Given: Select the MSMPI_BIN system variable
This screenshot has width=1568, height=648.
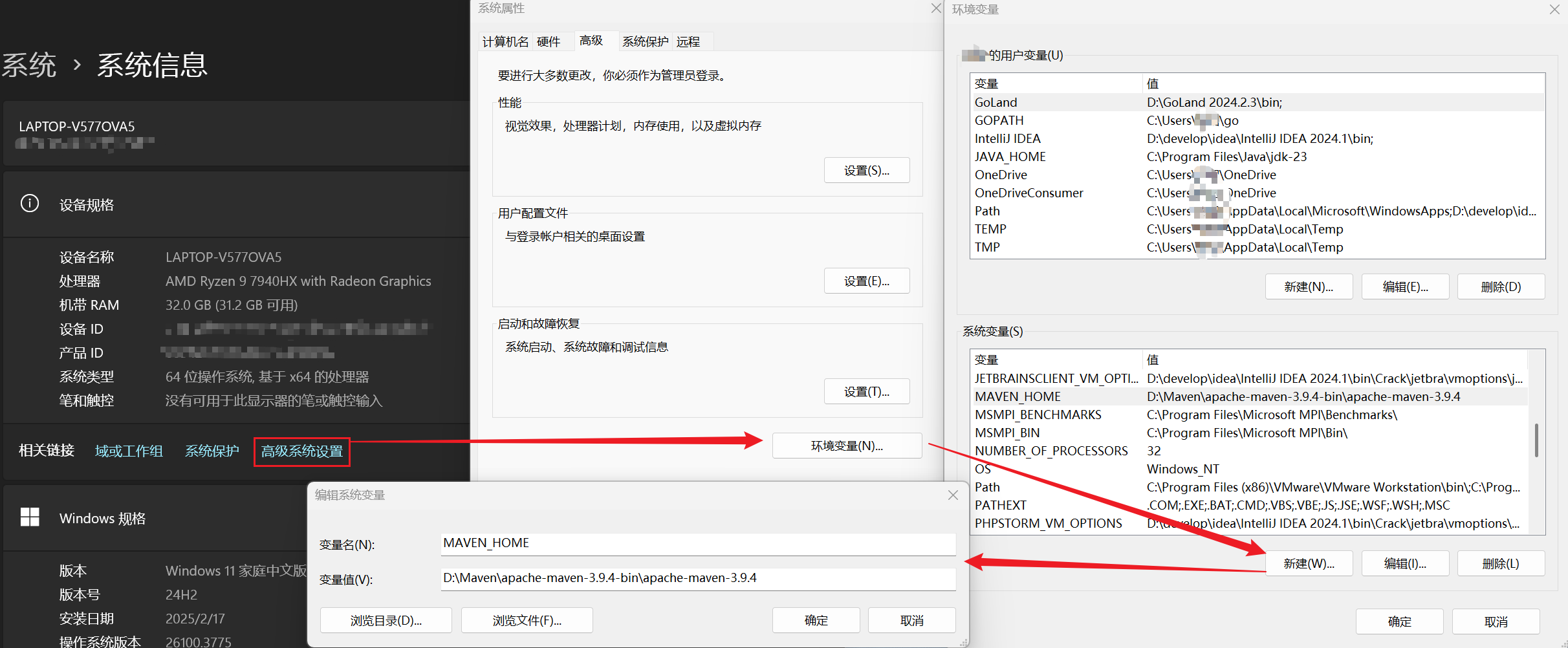Looking at the screenshot, I should [1249, 433].
